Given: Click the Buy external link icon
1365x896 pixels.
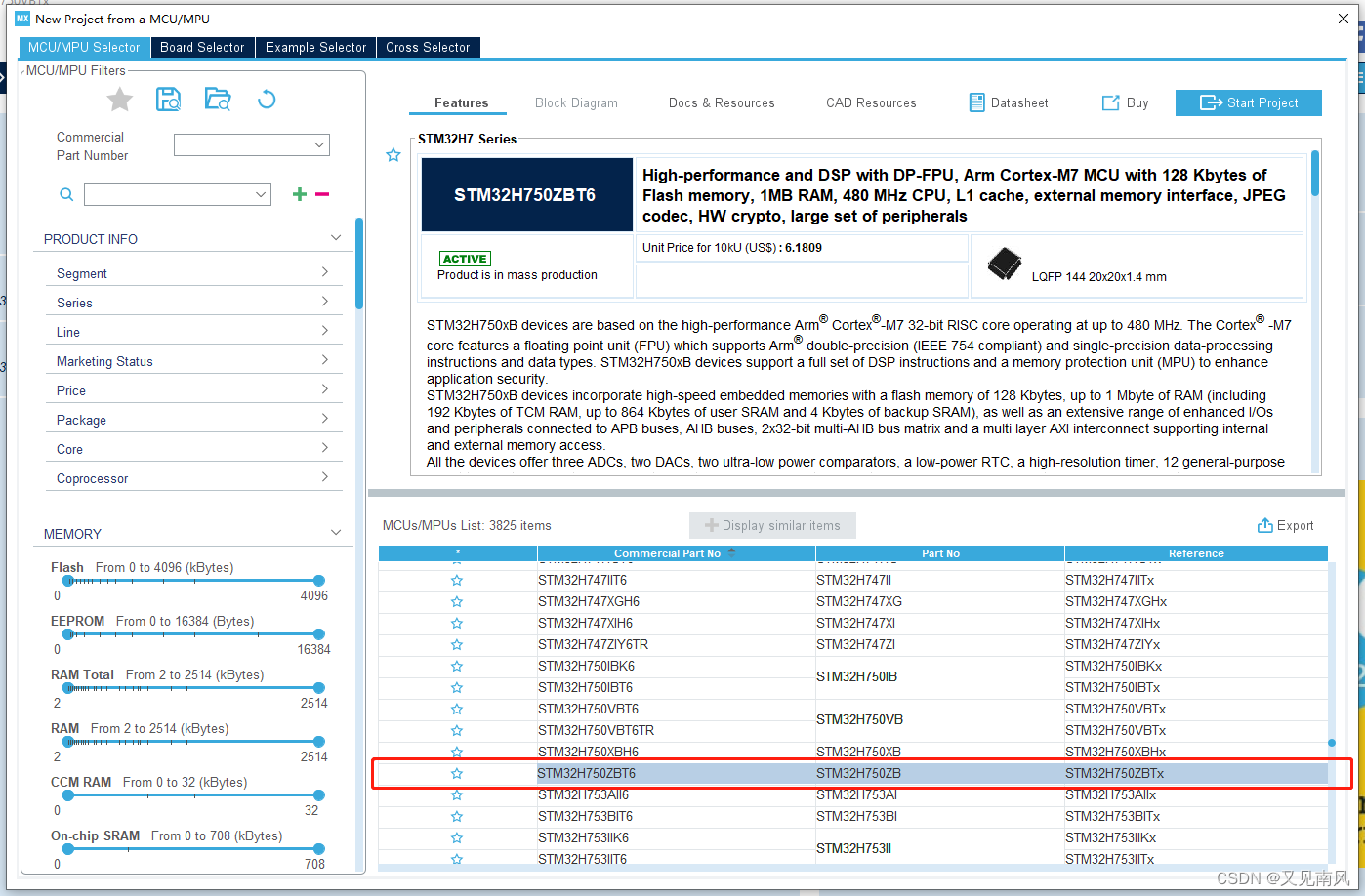Looking at the screenshot, I should (x=1111, y=102).
